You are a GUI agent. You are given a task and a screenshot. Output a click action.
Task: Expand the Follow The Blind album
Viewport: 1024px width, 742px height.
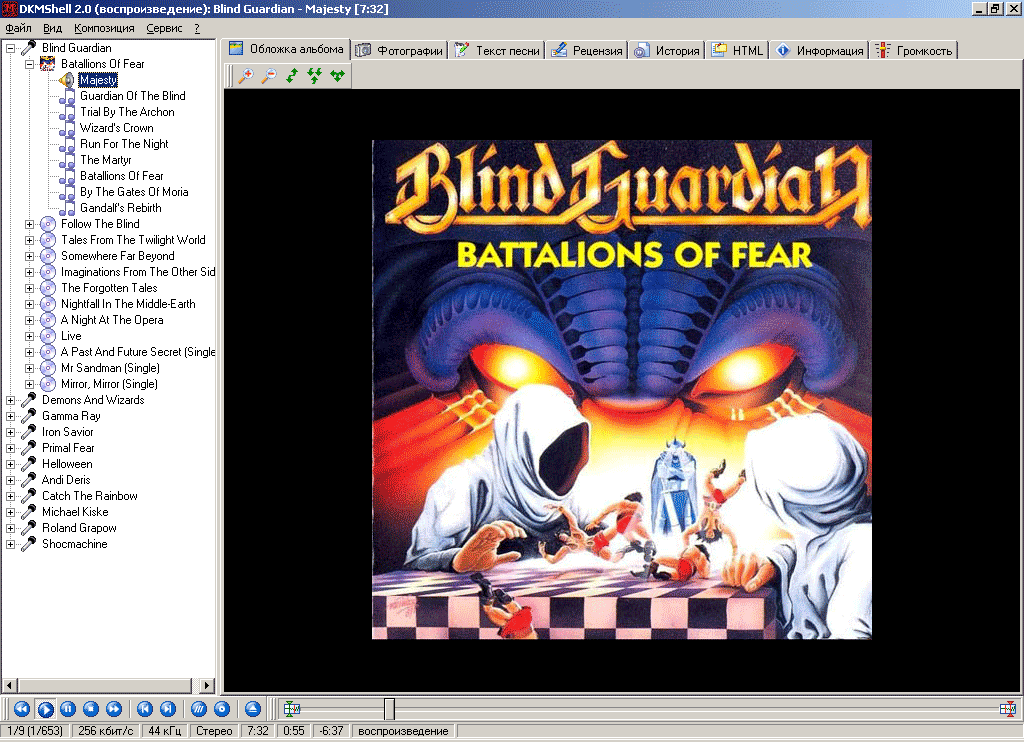[29, 224]
